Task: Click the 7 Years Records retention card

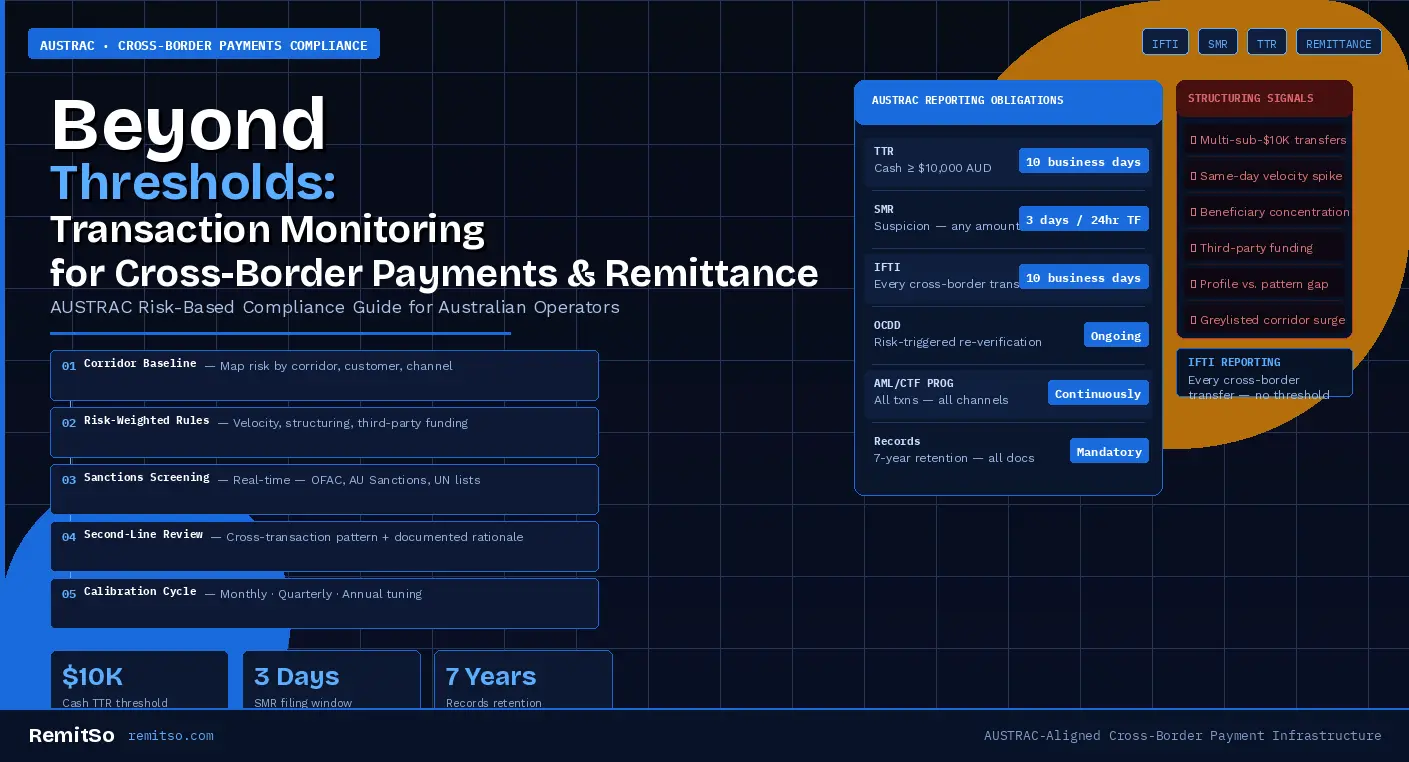Action: (523, 681)
